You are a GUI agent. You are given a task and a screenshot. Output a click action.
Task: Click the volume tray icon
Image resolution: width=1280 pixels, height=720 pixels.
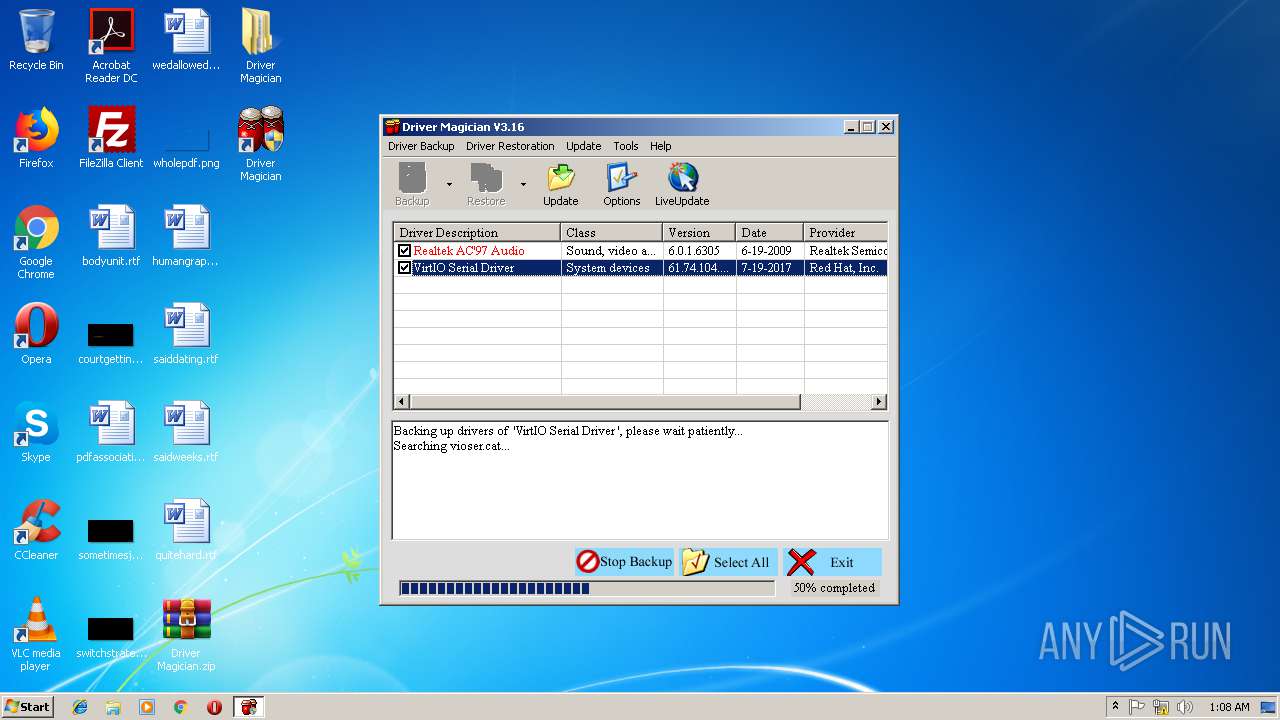tap(1185, 707)
